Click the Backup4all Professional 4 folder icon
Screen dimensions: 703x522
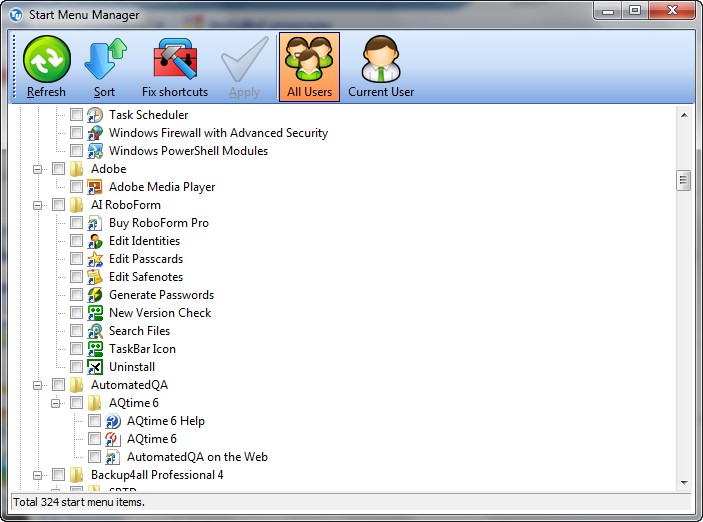(77, 474)
